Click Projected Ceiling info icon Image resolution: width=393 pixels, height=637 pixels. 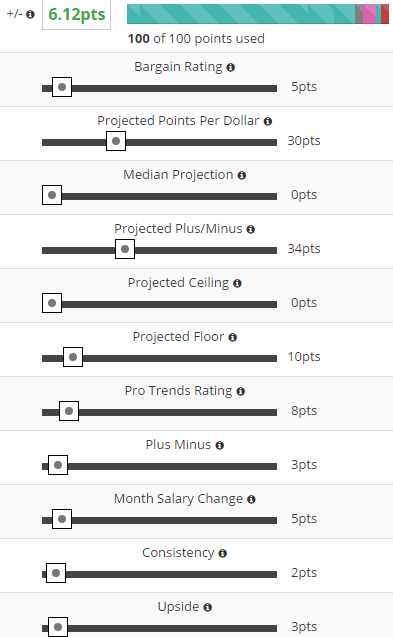pyautogui.click(x=237, y=284)
